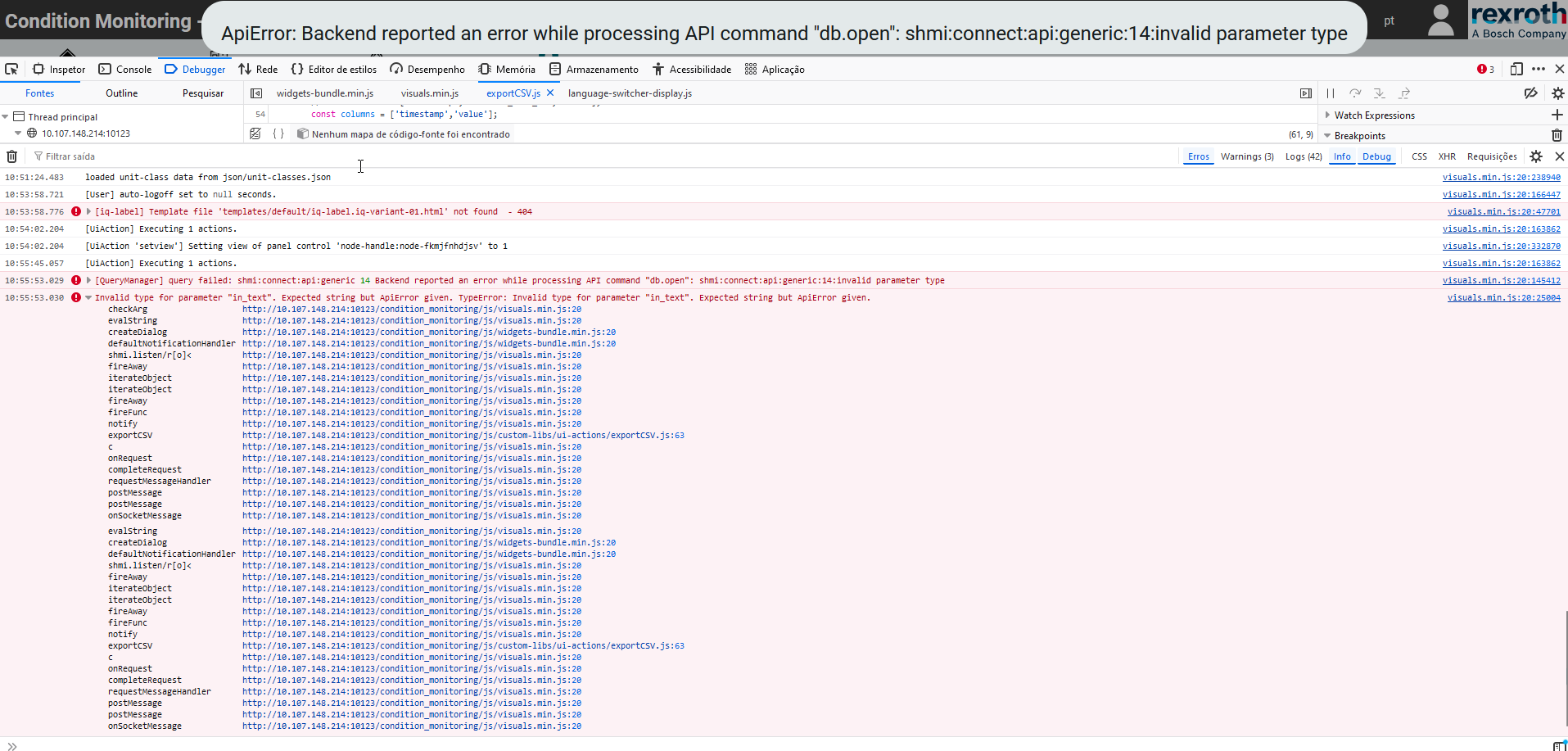Remove all breakpoints using trash icon

(x=1557, y=136)
